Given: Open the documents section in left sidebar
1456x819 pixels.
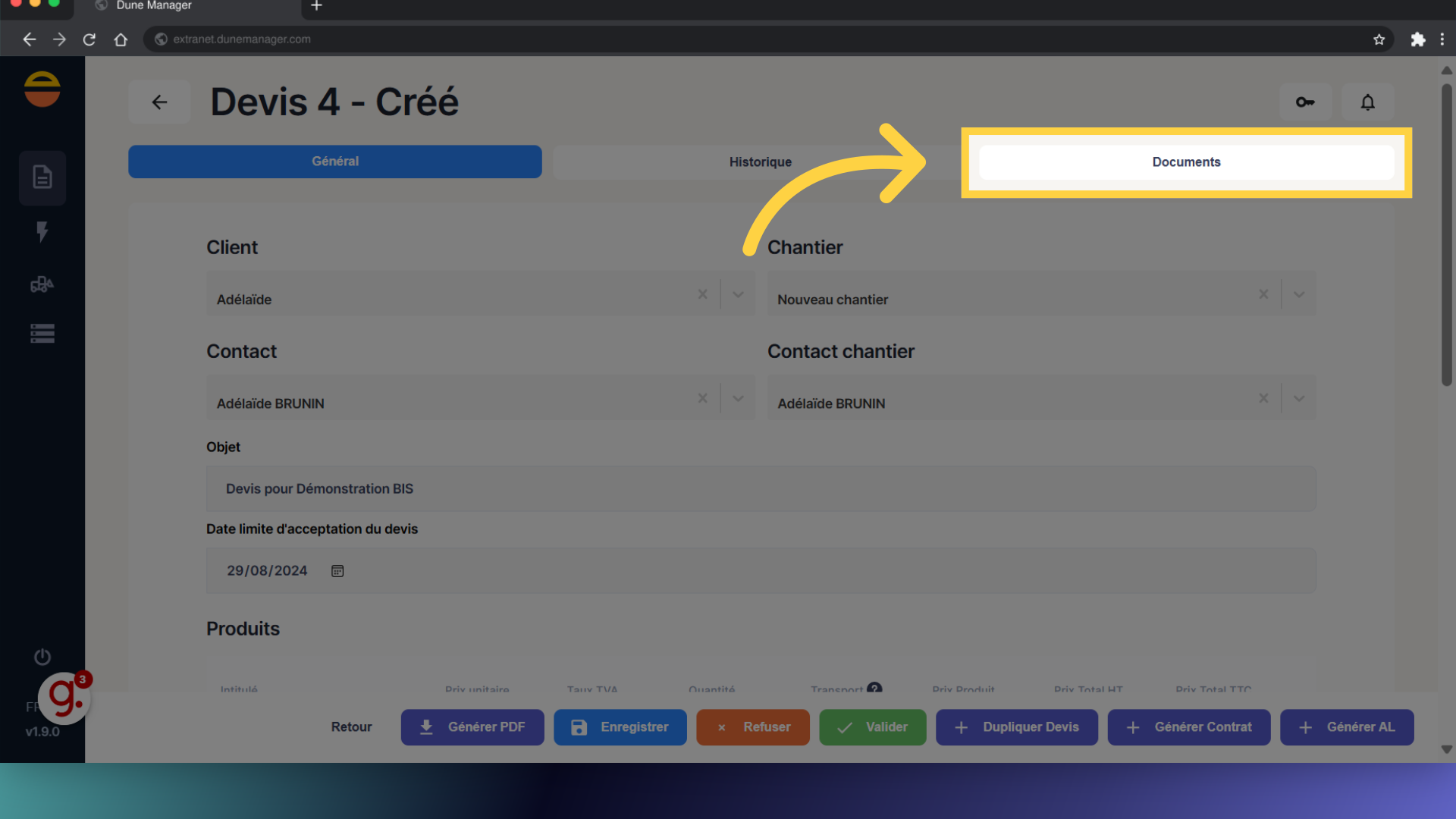Looking at the screenshot, I should coord(42,177).
